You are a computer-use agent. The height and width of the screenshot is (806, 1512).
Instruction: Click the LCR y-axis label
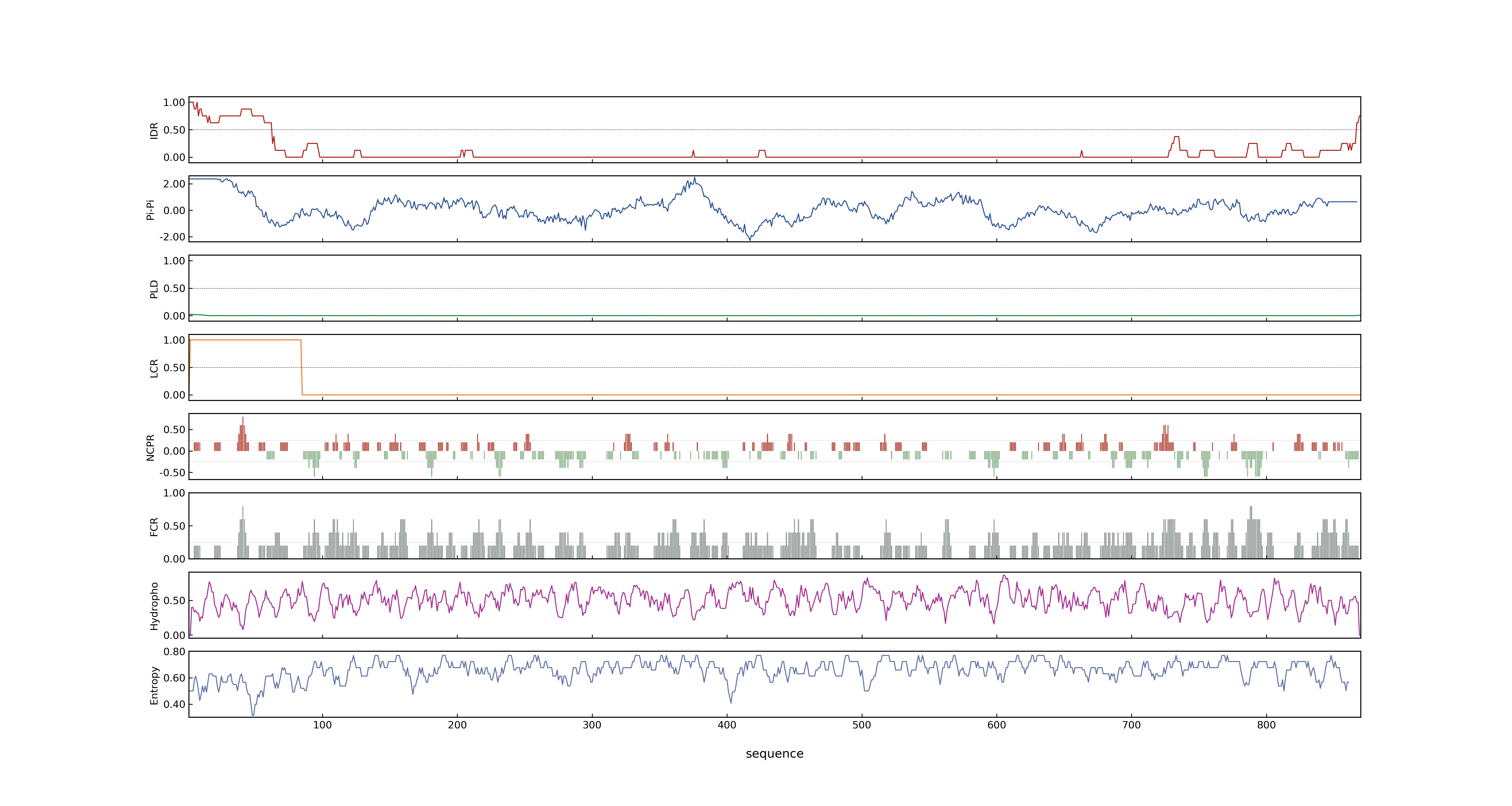click(154, 368)
